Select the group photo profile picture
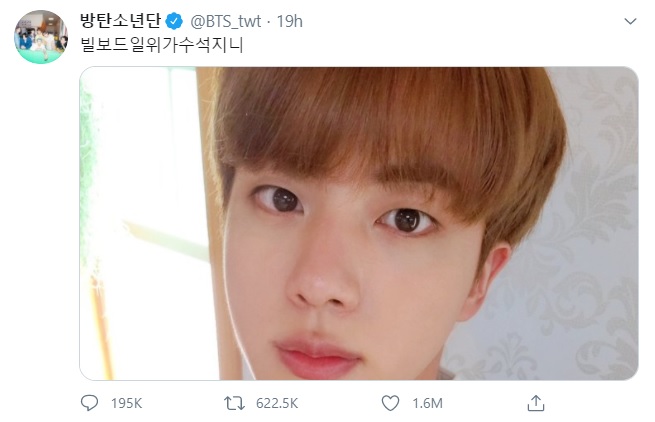Screen dimensions: 655x422 40,37
